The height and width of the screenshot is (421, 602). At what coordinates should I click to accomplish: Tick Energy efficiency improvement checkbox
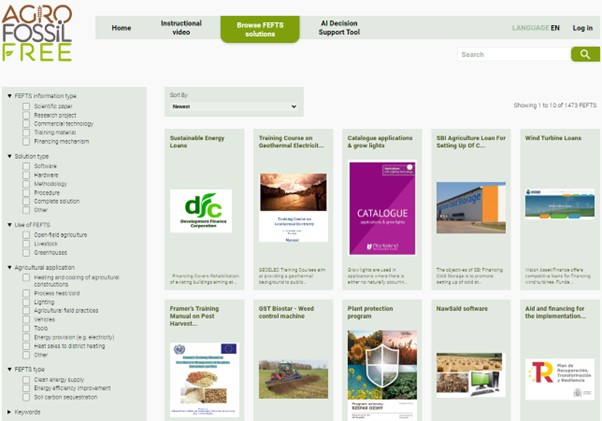(x=26, y=388)
